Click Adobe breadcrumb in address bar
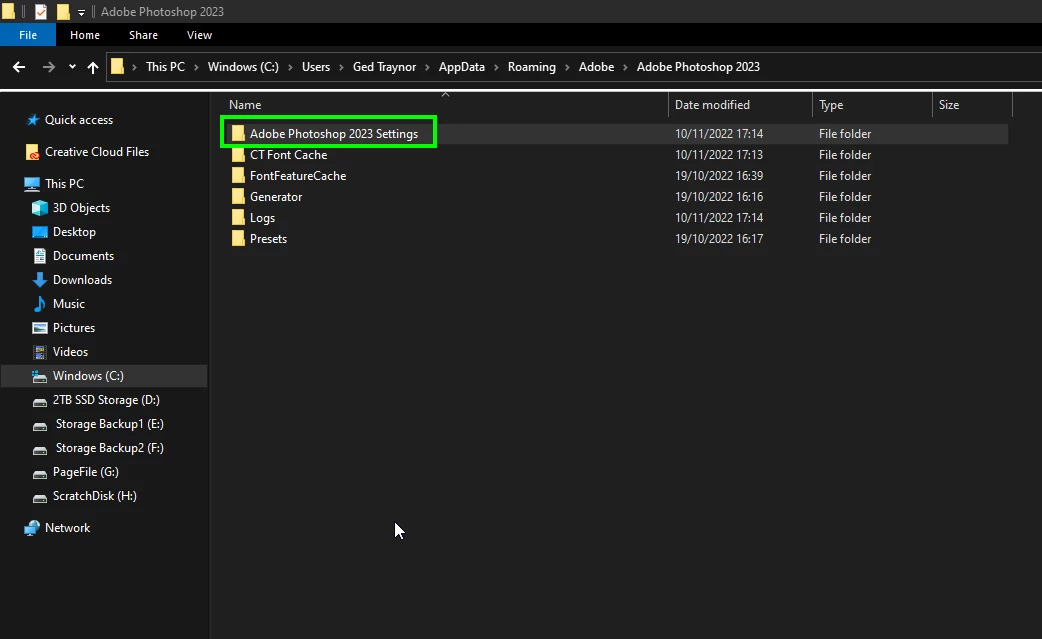Image resolution: width=1042 pixels, height=639 pixels. 596,67
